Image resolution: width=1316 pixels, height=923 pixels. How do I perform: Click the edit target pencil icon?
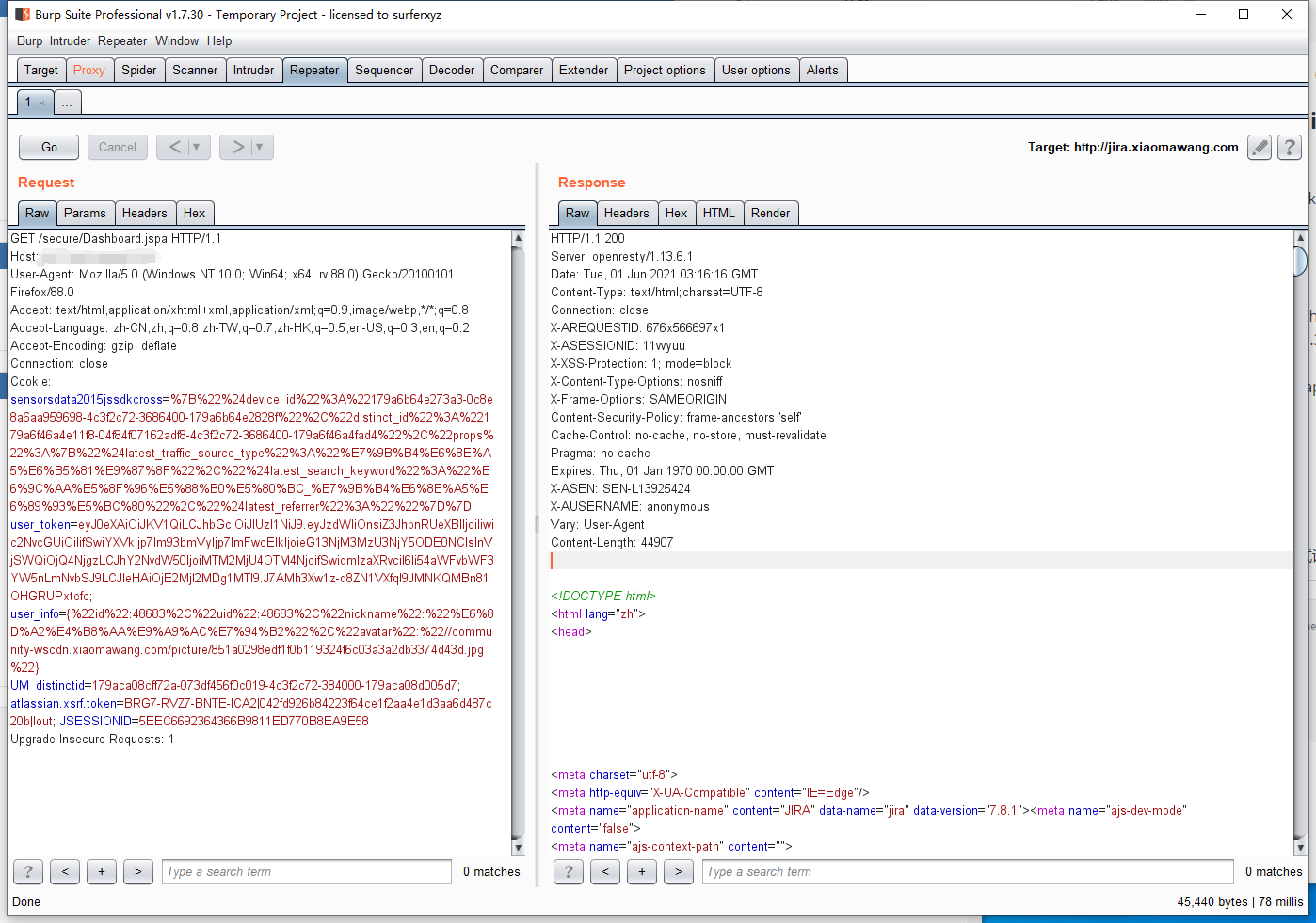[x=1259, y=148]
